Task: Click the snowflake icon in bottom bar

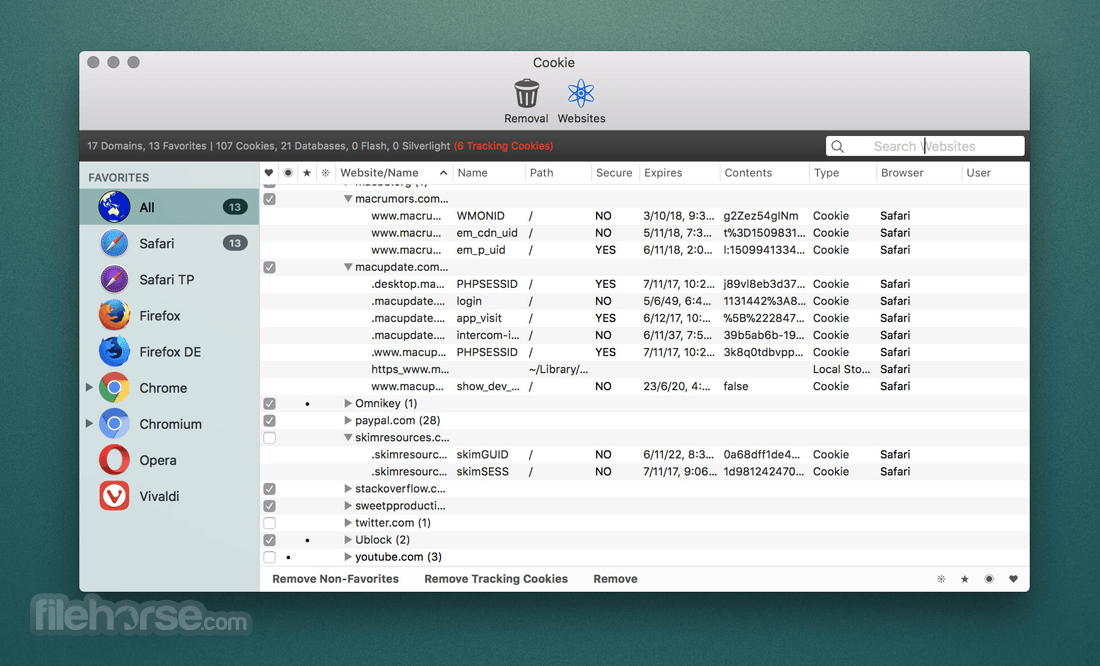Action: (x=941, y=579)
